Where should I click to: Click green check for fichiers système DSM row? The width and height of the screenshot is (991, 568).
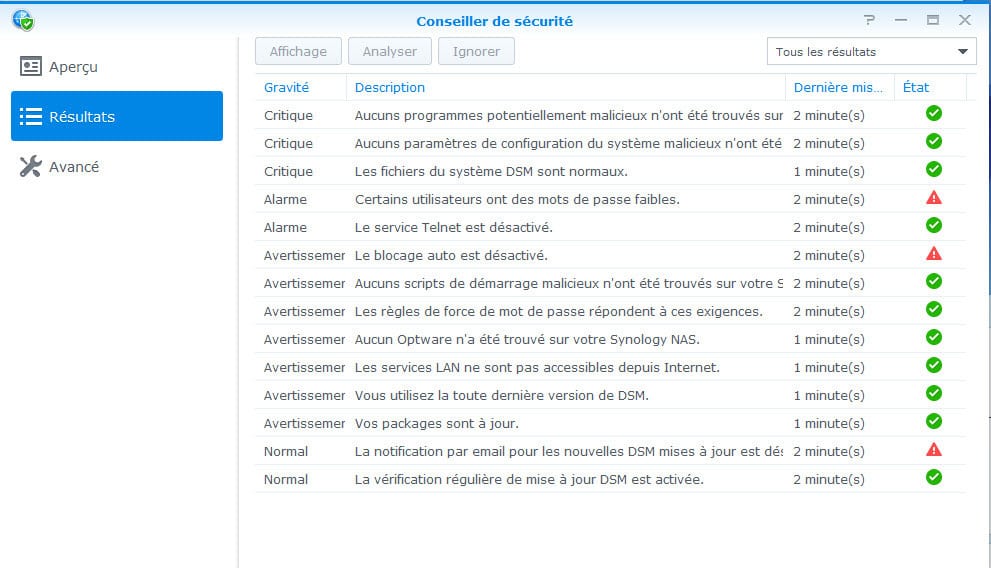pyautogui.click(x=933, y=169)
